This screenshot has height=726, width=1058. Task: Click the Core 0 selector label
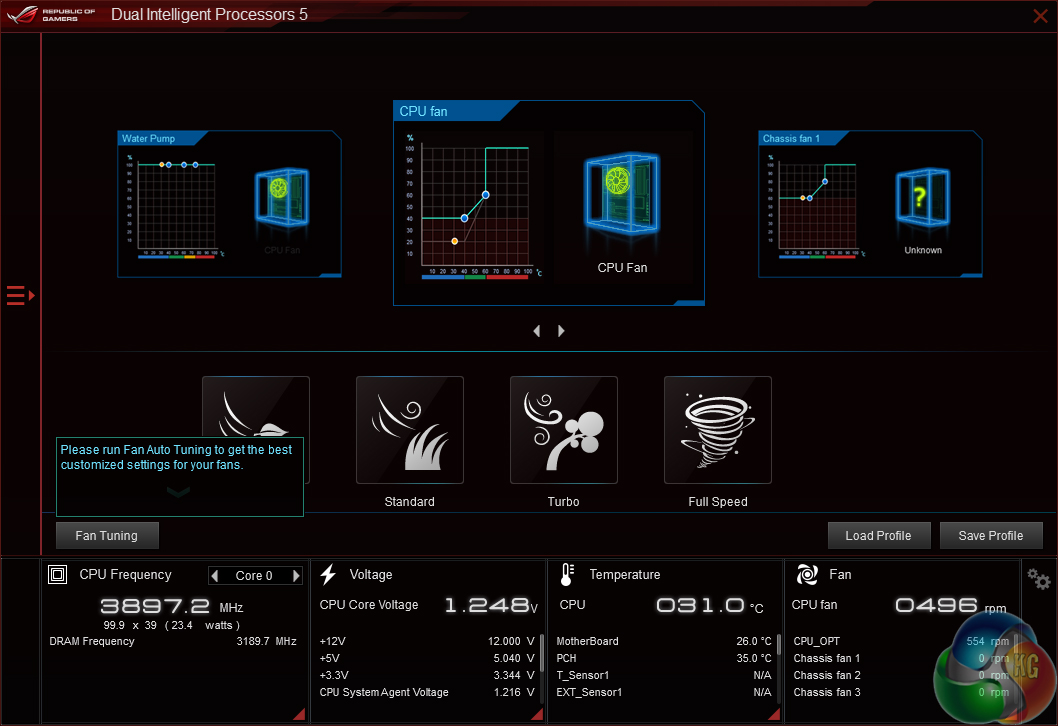coord(254,576)
